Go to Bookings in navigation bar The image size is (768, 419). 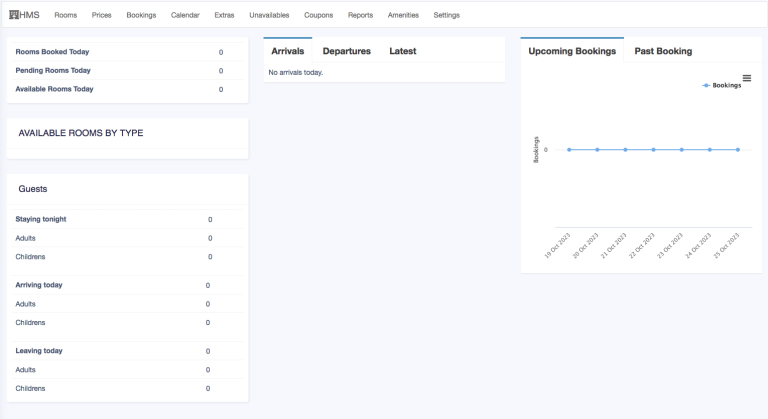[141, 15]
